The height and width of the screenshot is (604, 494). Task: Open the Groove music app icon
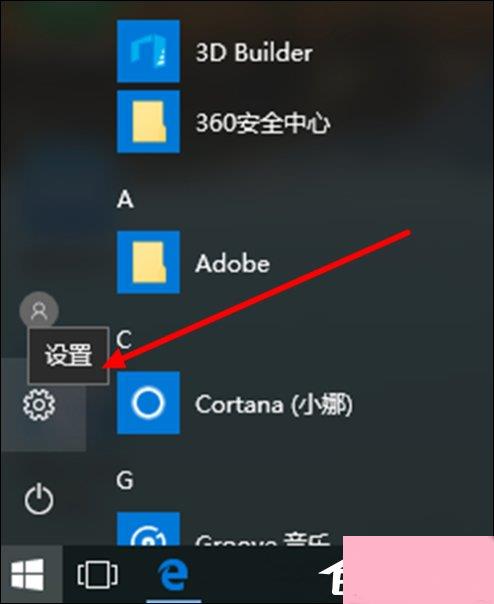point(148,528)
